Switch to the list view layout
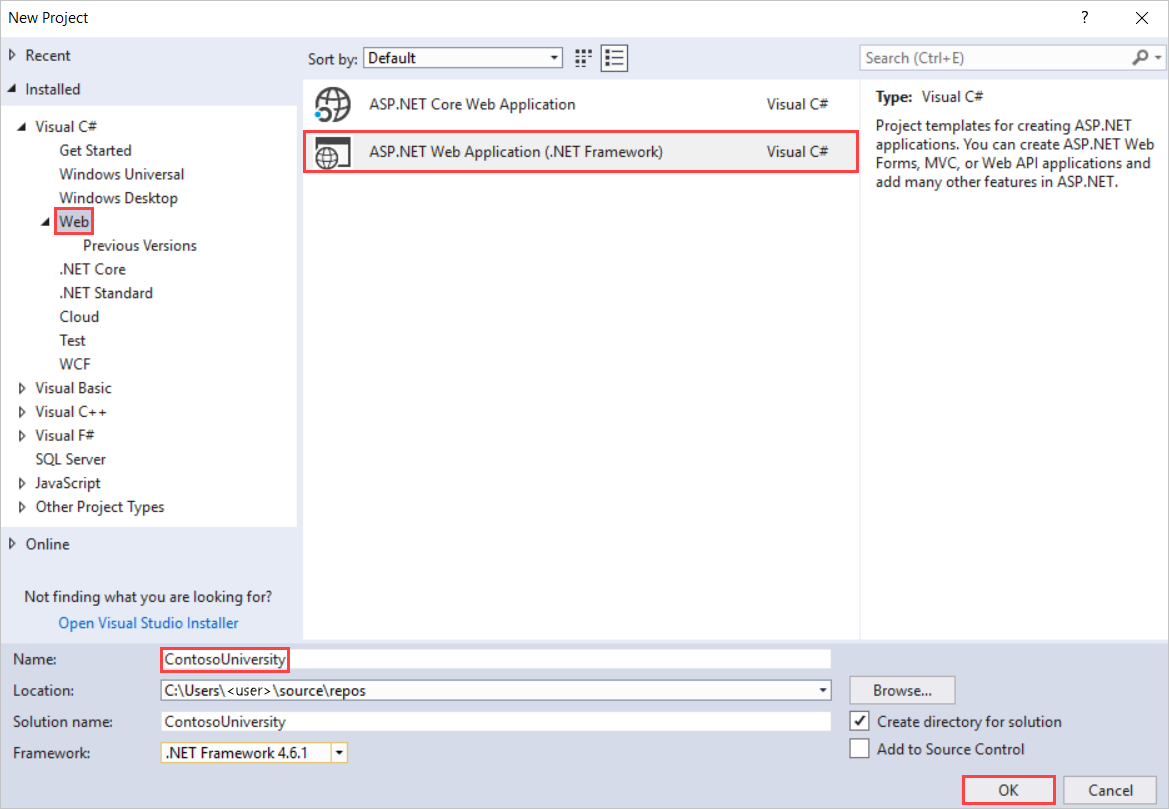 pyautogui.click(x=614, y=57)
